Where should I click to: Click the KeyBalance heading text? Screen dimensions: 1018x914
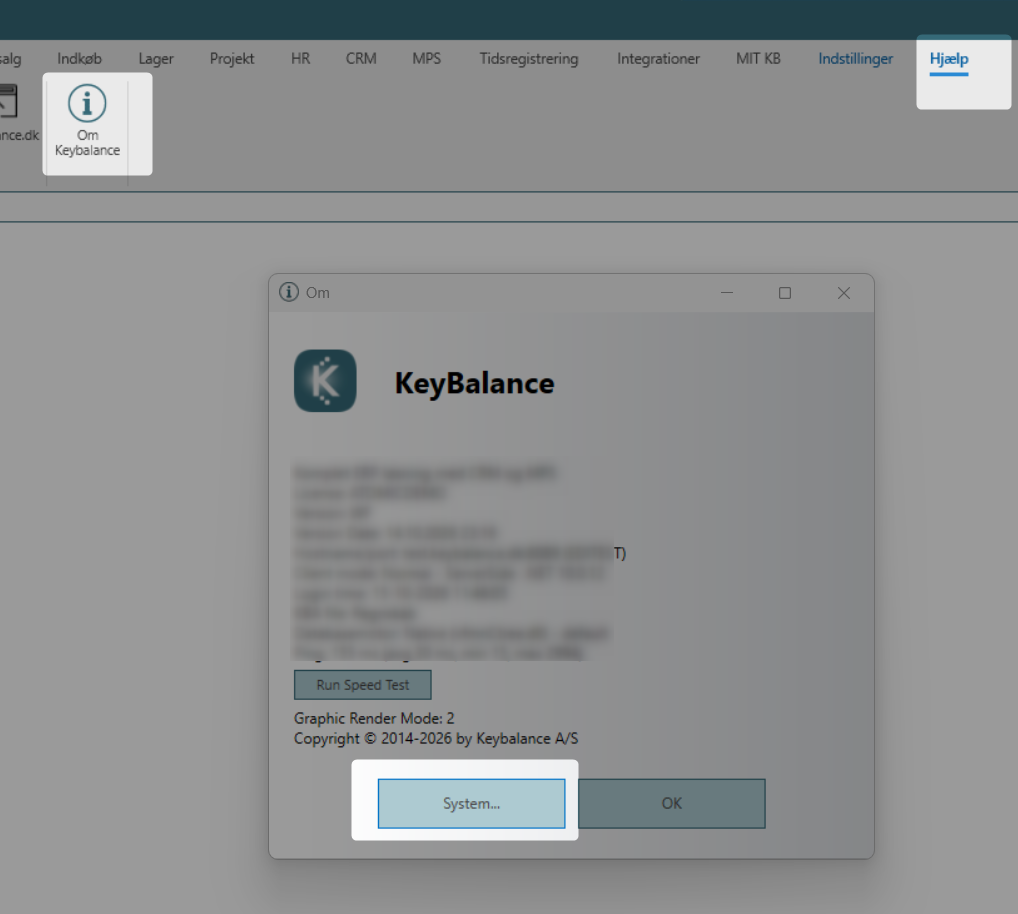pos(475,383)
